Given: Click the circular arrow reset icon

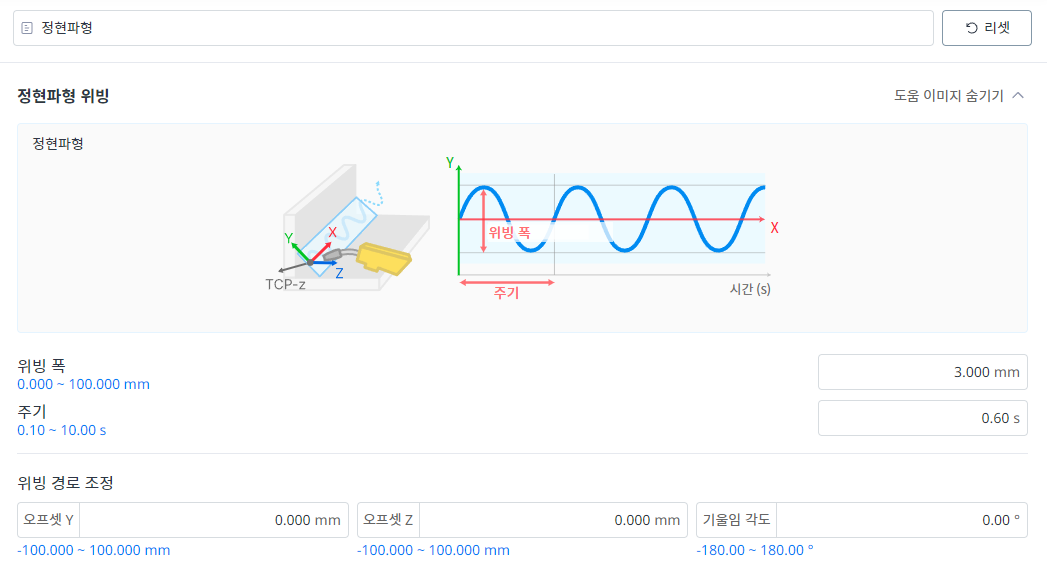Looking at the screenshot, I should pyautogui.click(x=971, y=28).
